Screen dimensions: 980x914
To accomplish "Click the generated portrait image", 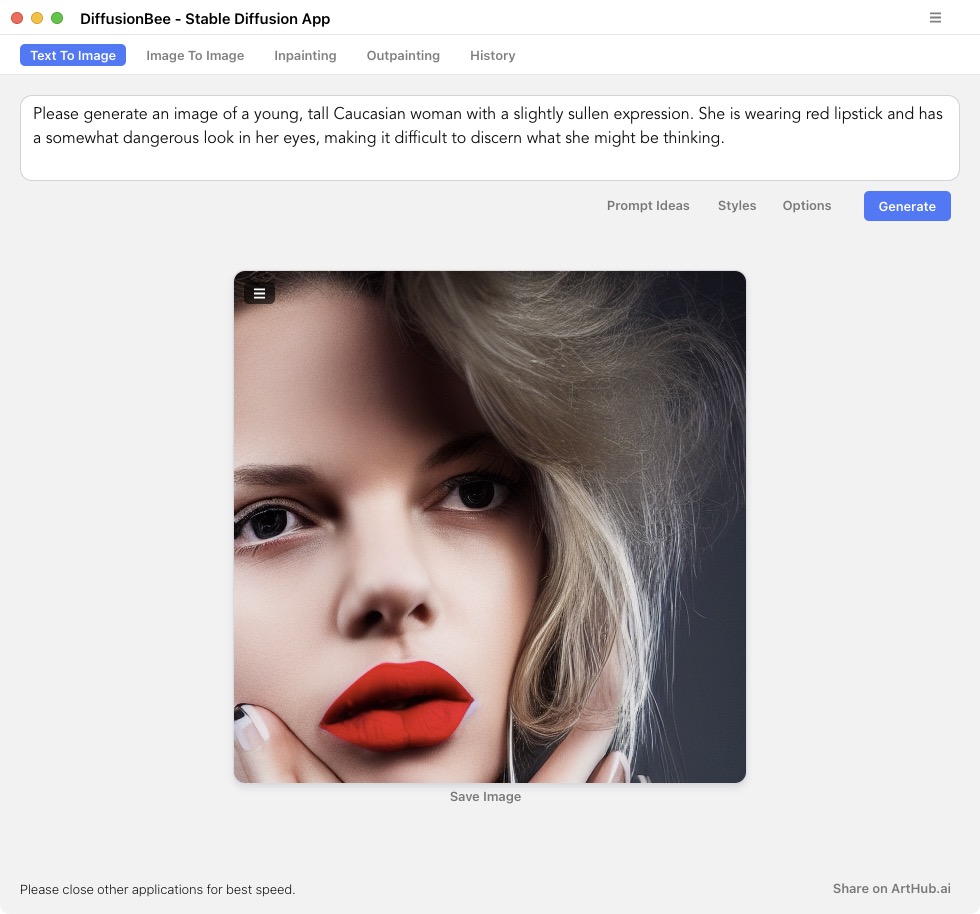I will pyautogui.click(x=489, y=527).
